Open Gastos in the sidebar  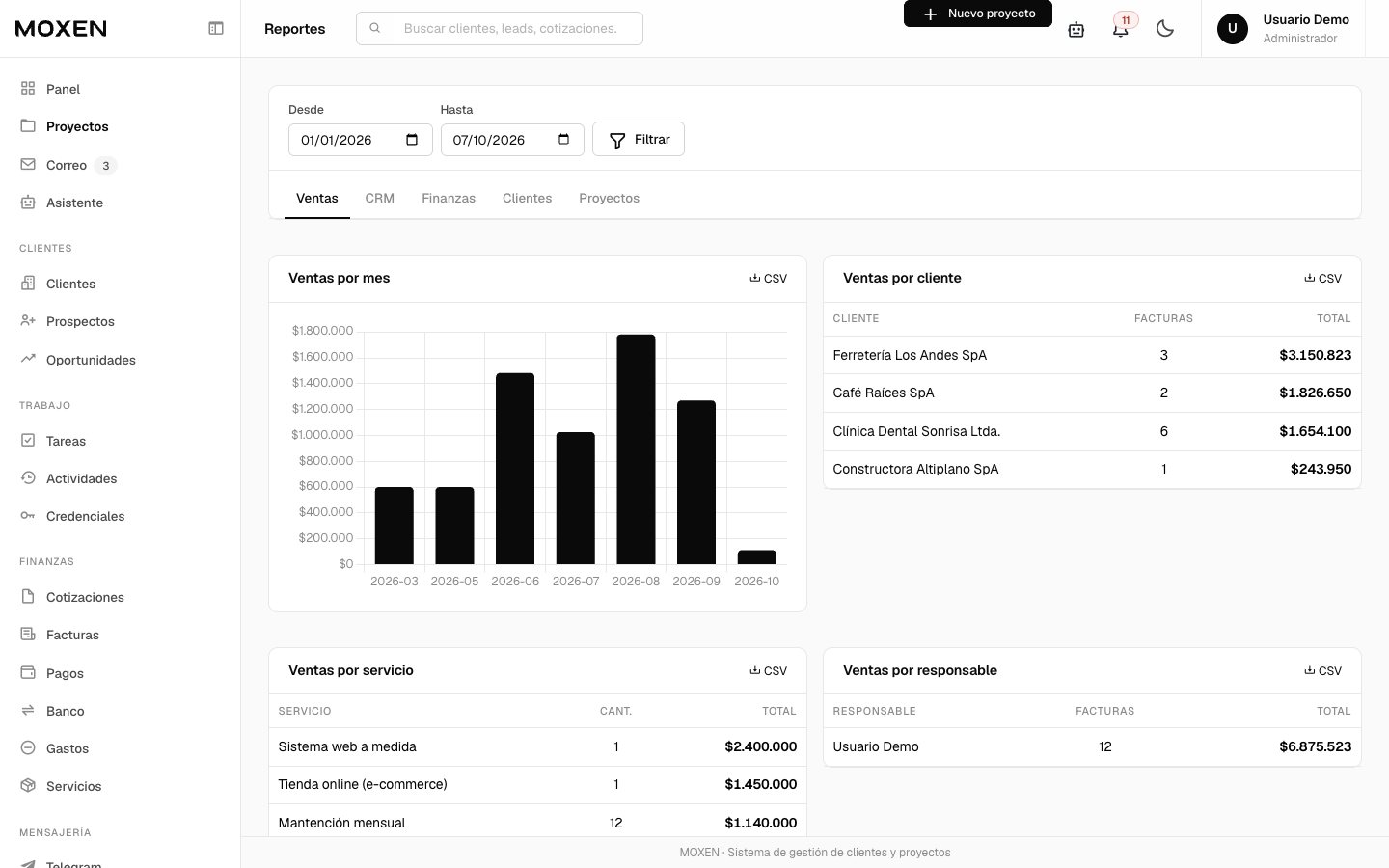tap(120, 748)
